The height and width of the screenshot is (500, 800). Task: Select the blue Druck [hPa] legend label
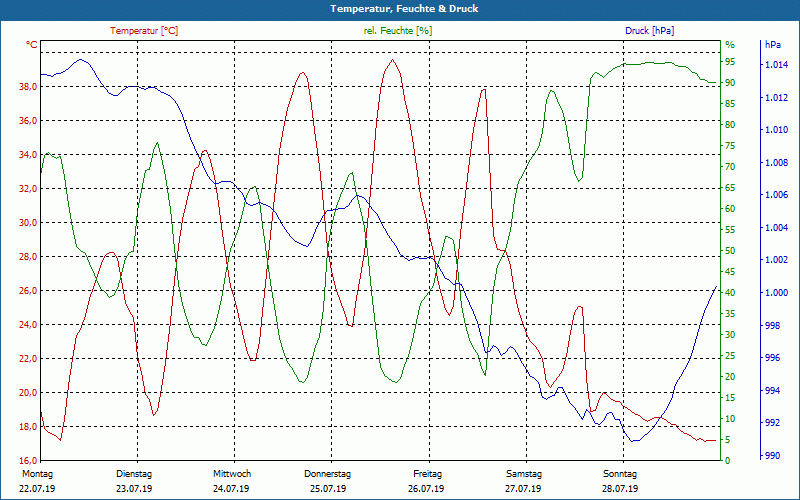(x=649, y=31)
